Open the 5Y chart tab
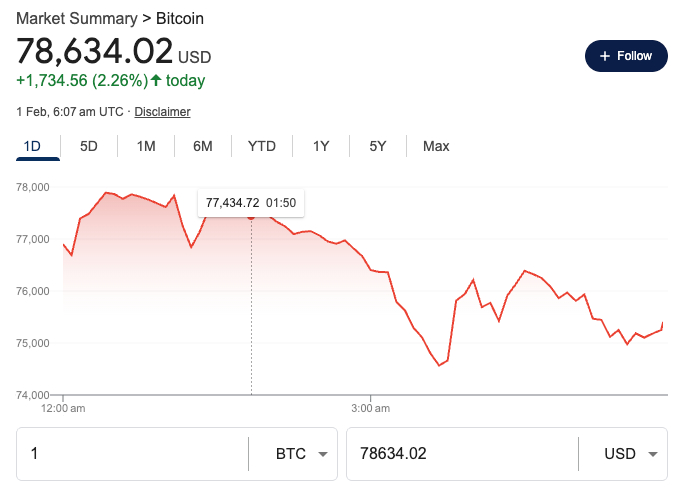 [x=377, y=146]
